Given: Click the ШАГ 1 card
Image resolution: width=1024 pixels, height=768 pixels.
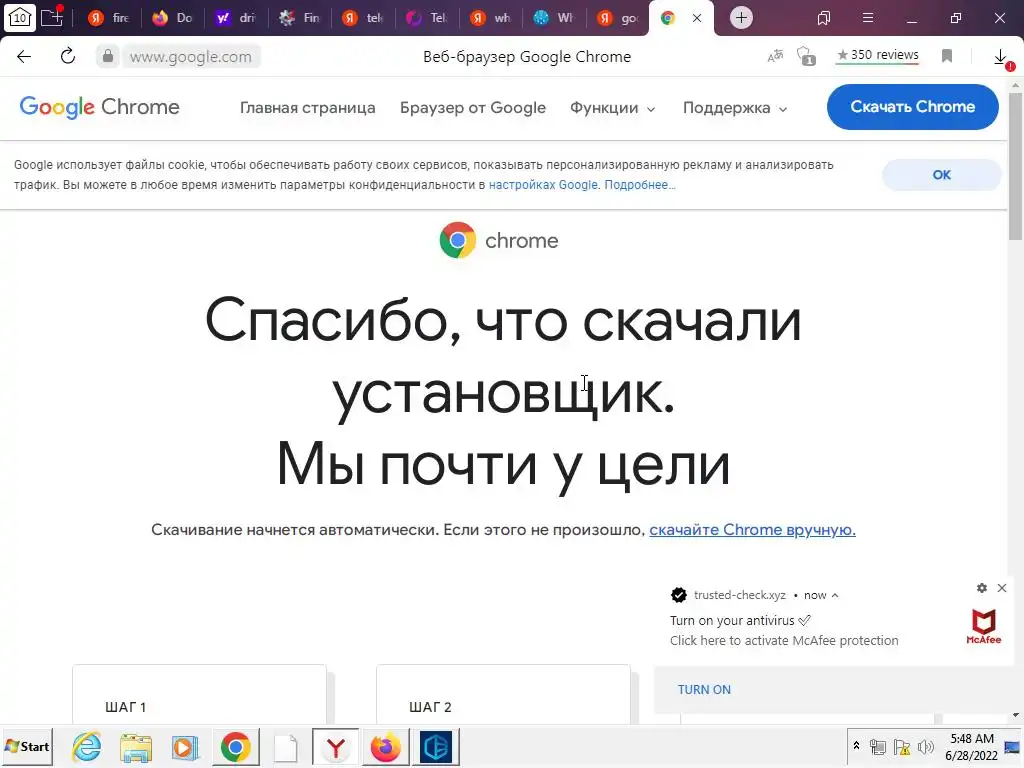Looking at the screenshot, I should coord(199,694).
